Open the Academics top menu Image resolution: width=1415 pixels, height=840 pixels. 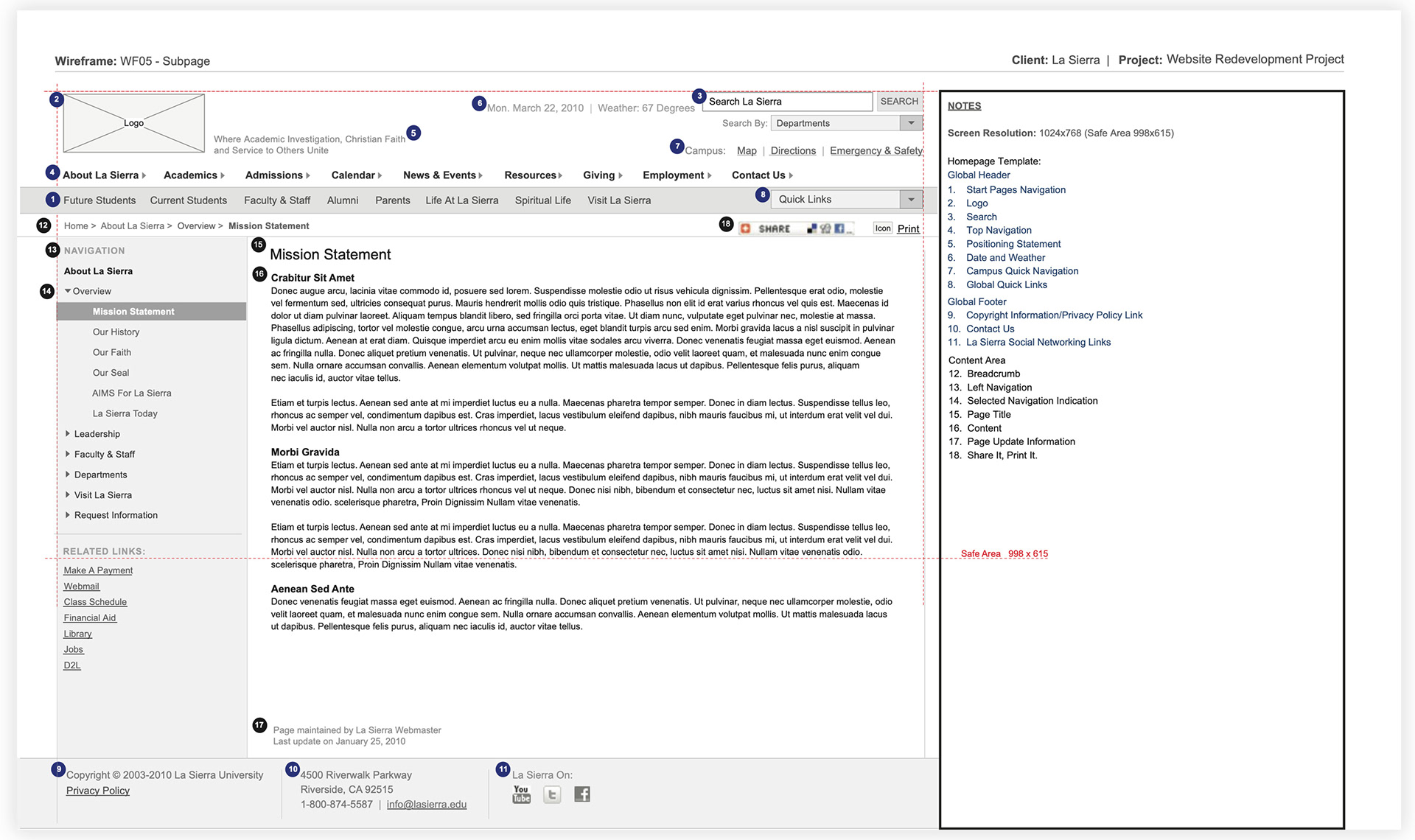point(194,175)
